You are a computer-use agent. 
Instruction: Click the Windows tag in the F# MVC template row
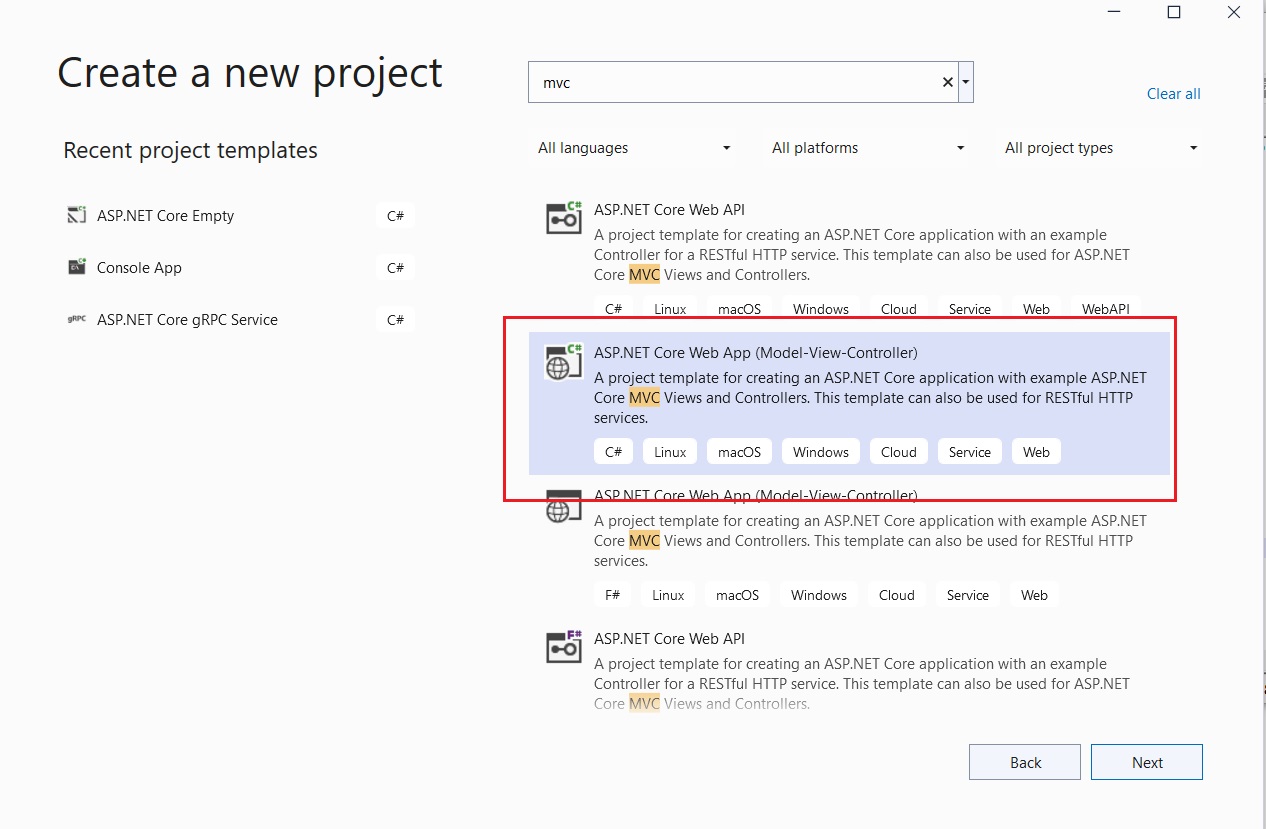click(819, 595)
